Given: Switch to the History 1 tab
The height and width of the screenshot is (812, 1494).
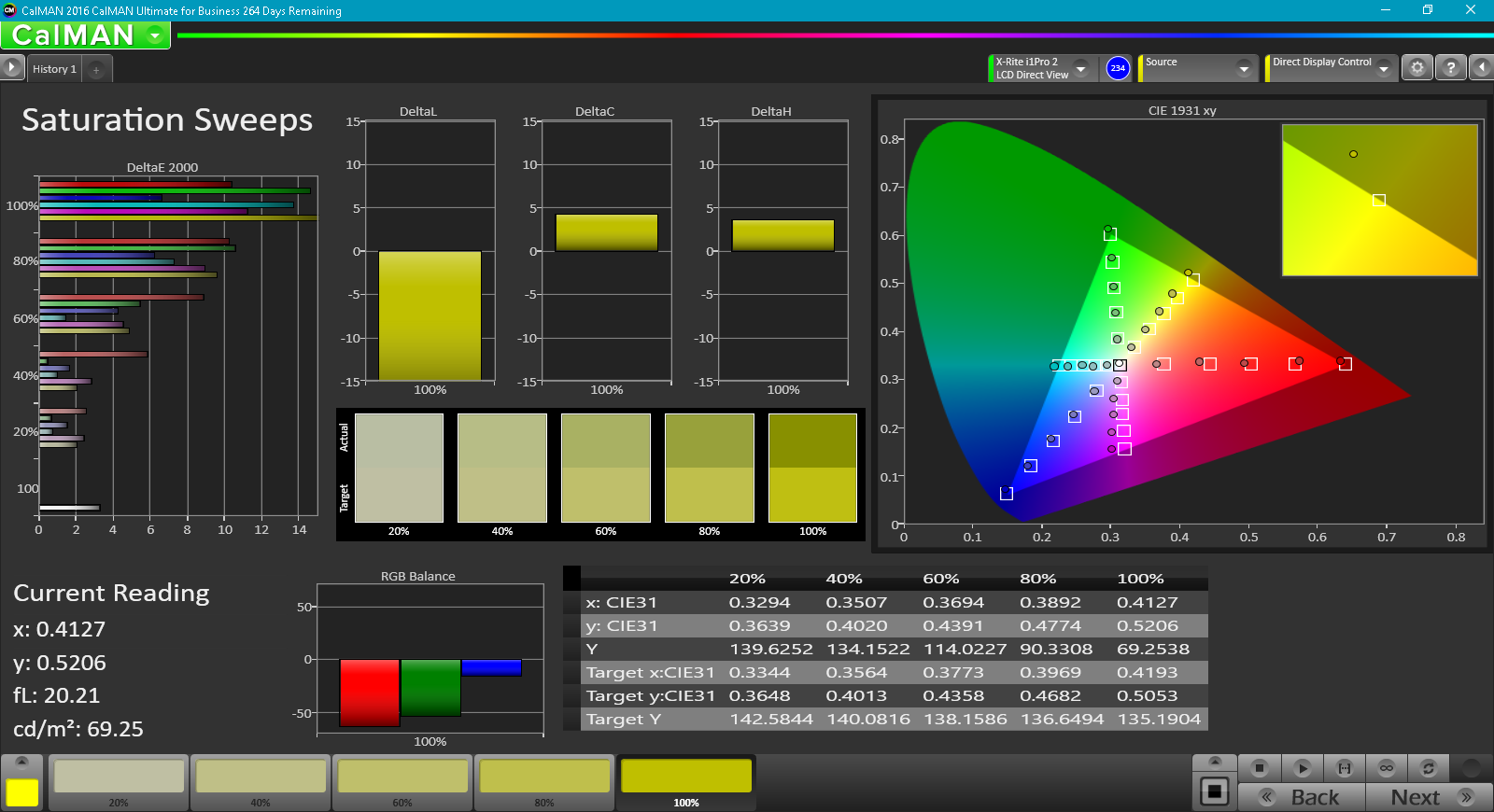Looking at the screenshot, I should [x=54, y=69].
